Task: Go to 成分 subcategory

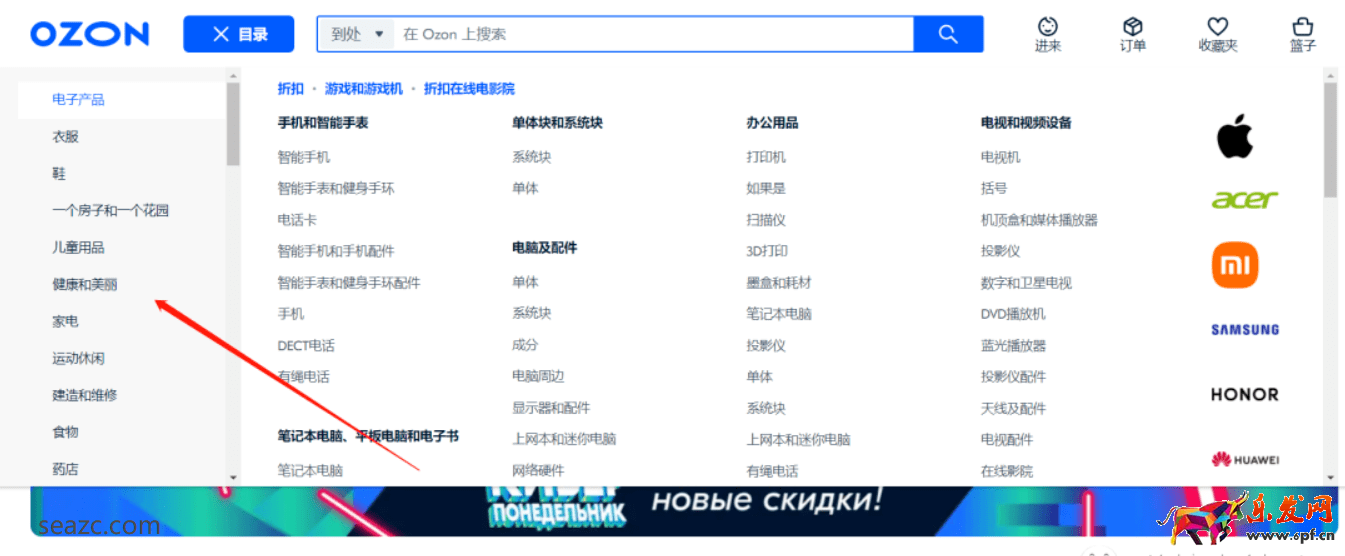Action: pos(525,345)
